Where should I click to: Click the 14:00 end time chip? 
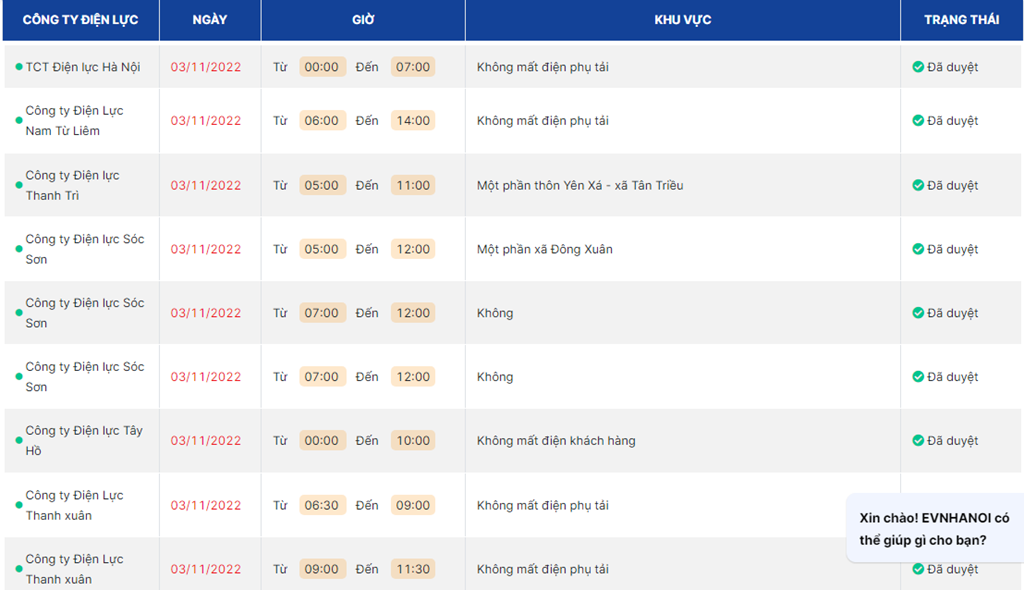(413, 120)
